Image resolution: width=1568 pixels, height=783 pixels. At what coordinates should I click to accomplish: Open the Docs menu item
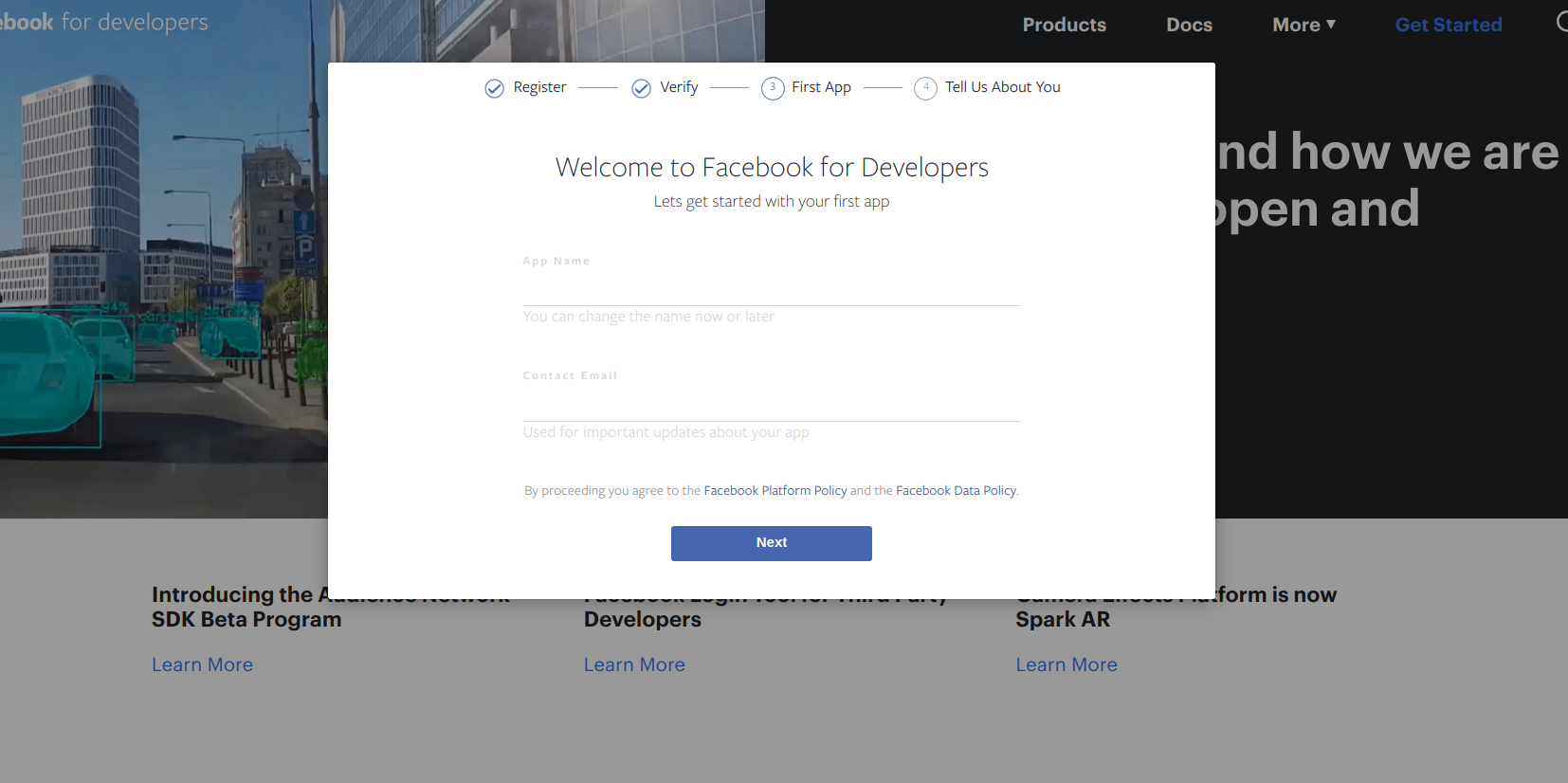[x=1189, y=25]
